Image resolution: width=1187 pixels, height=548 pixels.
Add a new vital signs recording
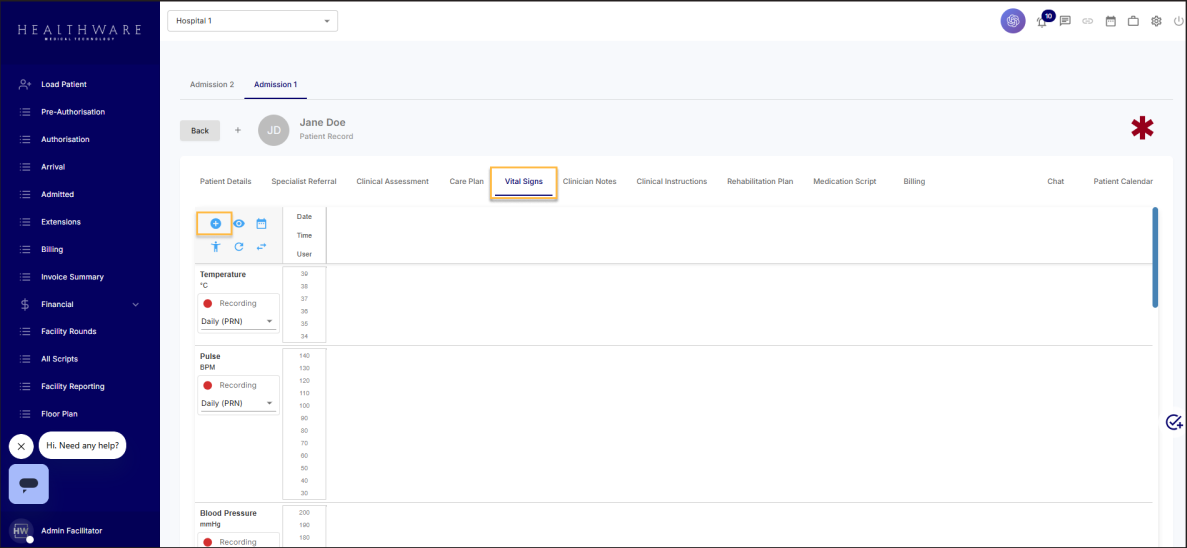pyautogui.click(x=215, y=223)
